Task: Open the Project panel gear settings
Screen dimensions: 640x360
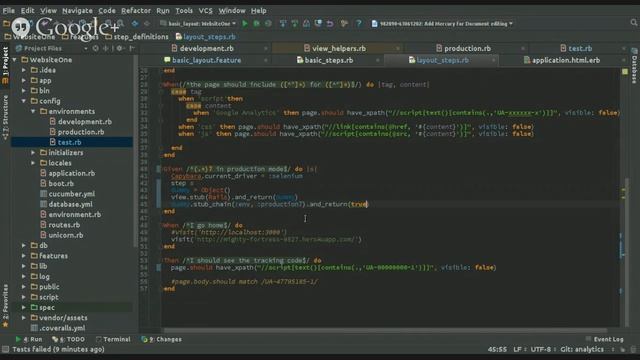Action: click(x=119, y=48)
